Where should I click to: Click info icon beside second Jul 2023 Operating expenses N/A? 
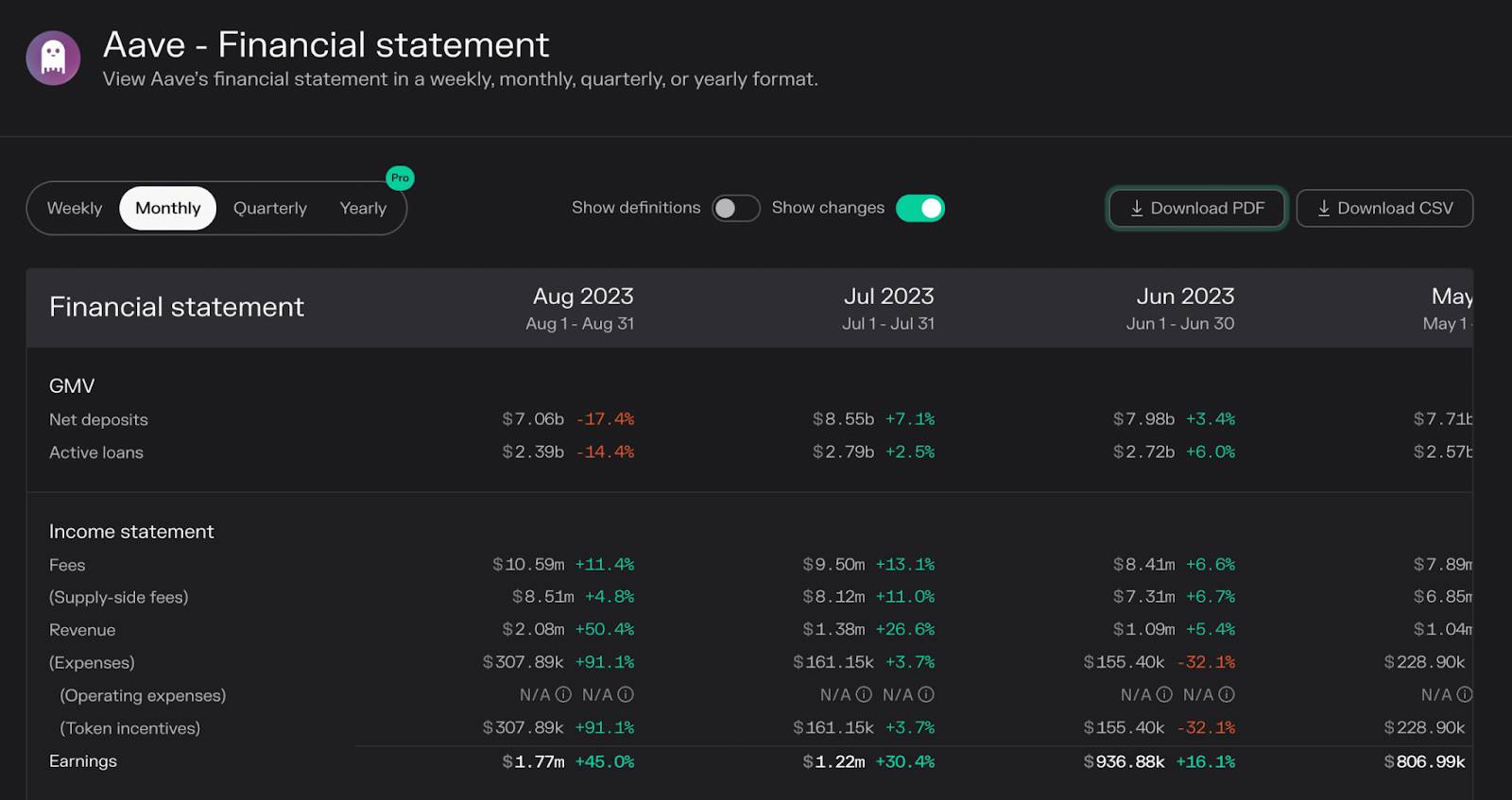click(x=926, y=694)
